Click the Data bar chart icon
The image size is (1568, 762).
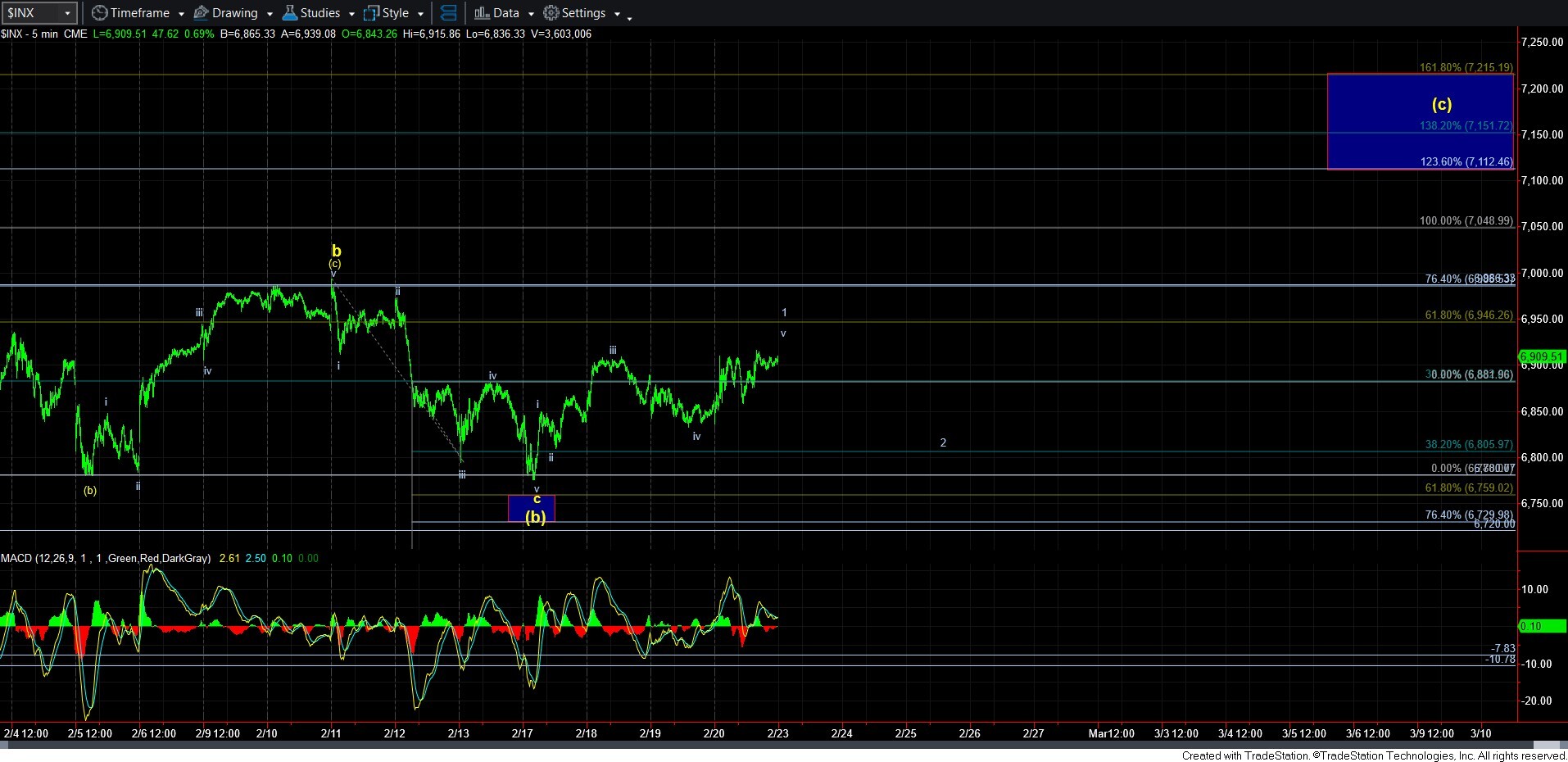pyautogui.click(x=482, y=13)
